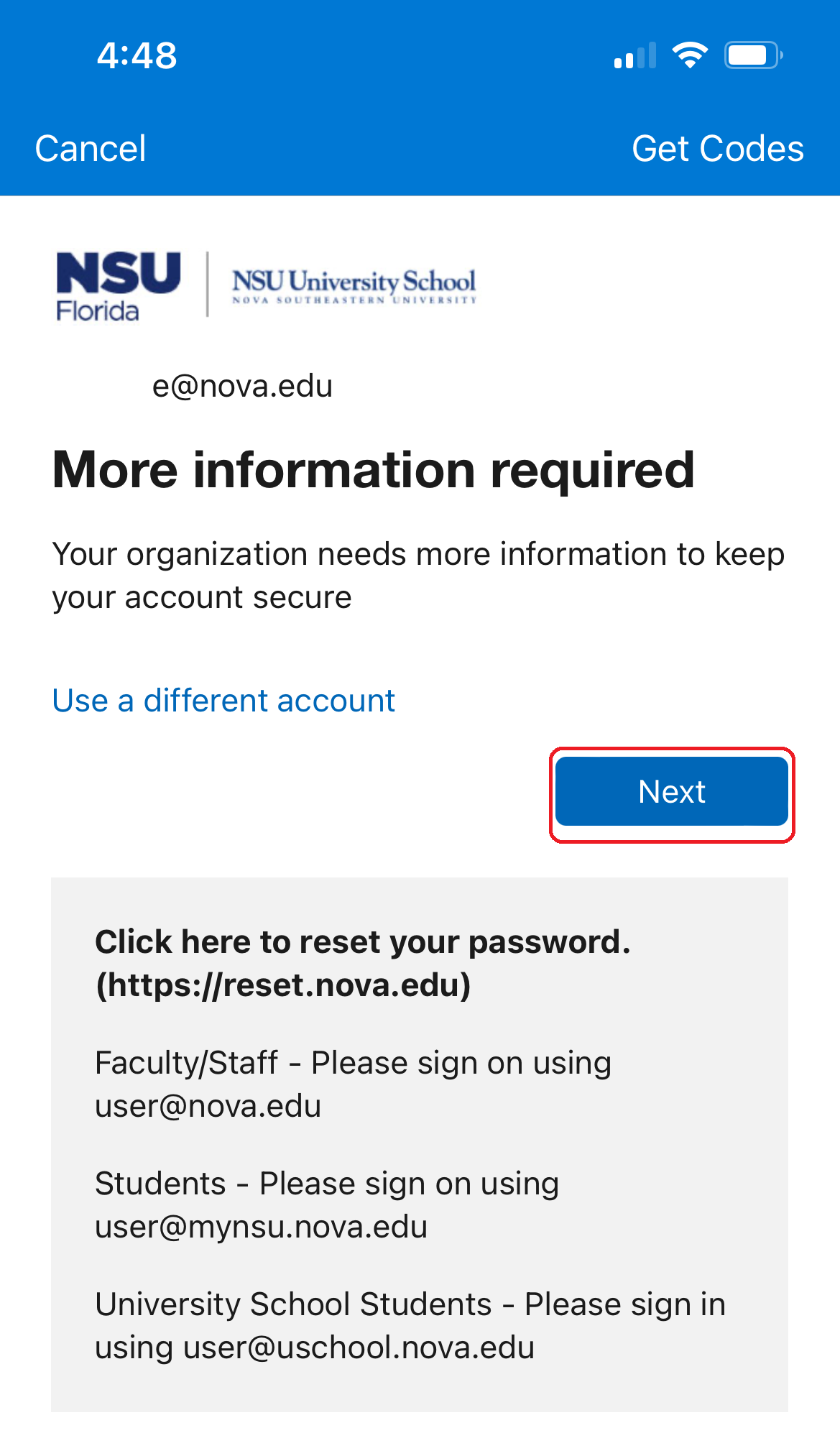
Task: Tap the cellular signal strength icon
Action: (635, 55)
